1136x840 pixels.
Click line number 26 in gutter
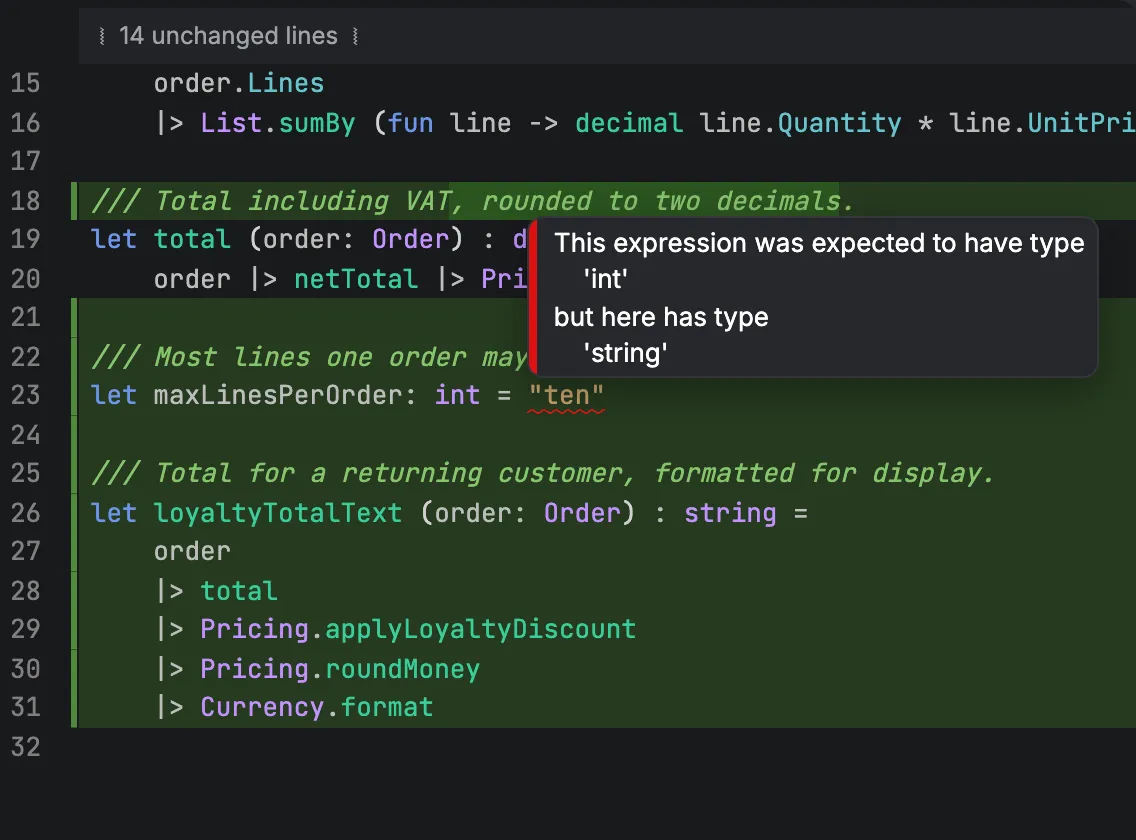pos(25,513)
